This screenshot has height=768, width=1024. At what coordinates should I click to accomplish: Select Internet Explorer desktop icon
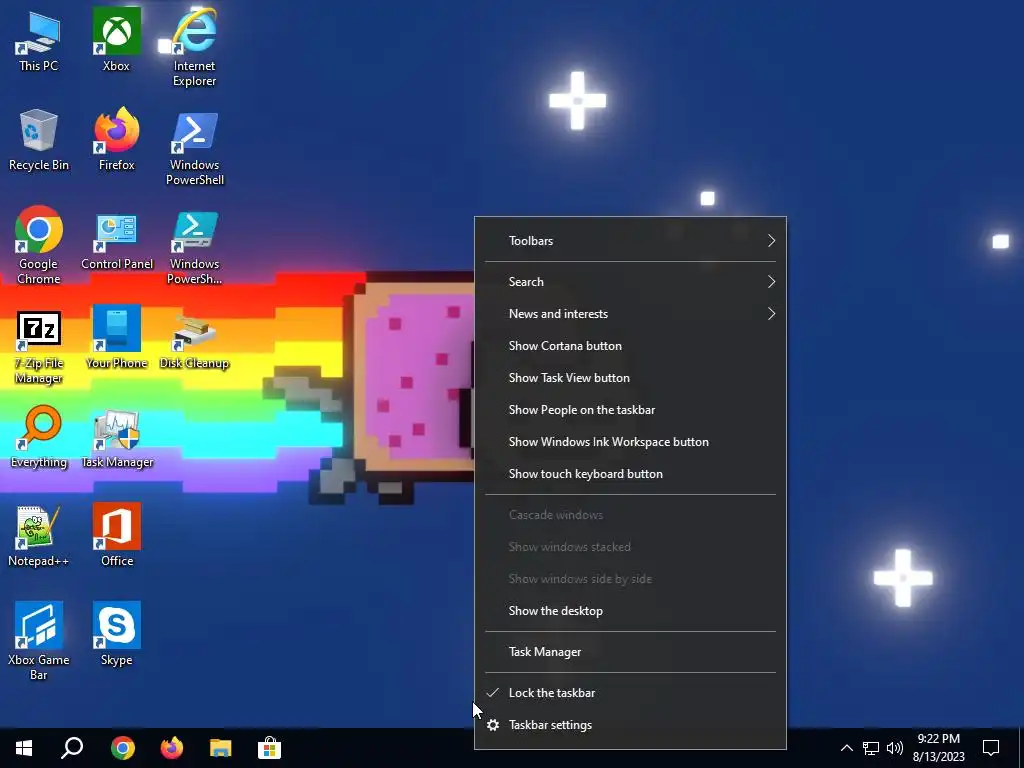(x=194, y=47)
